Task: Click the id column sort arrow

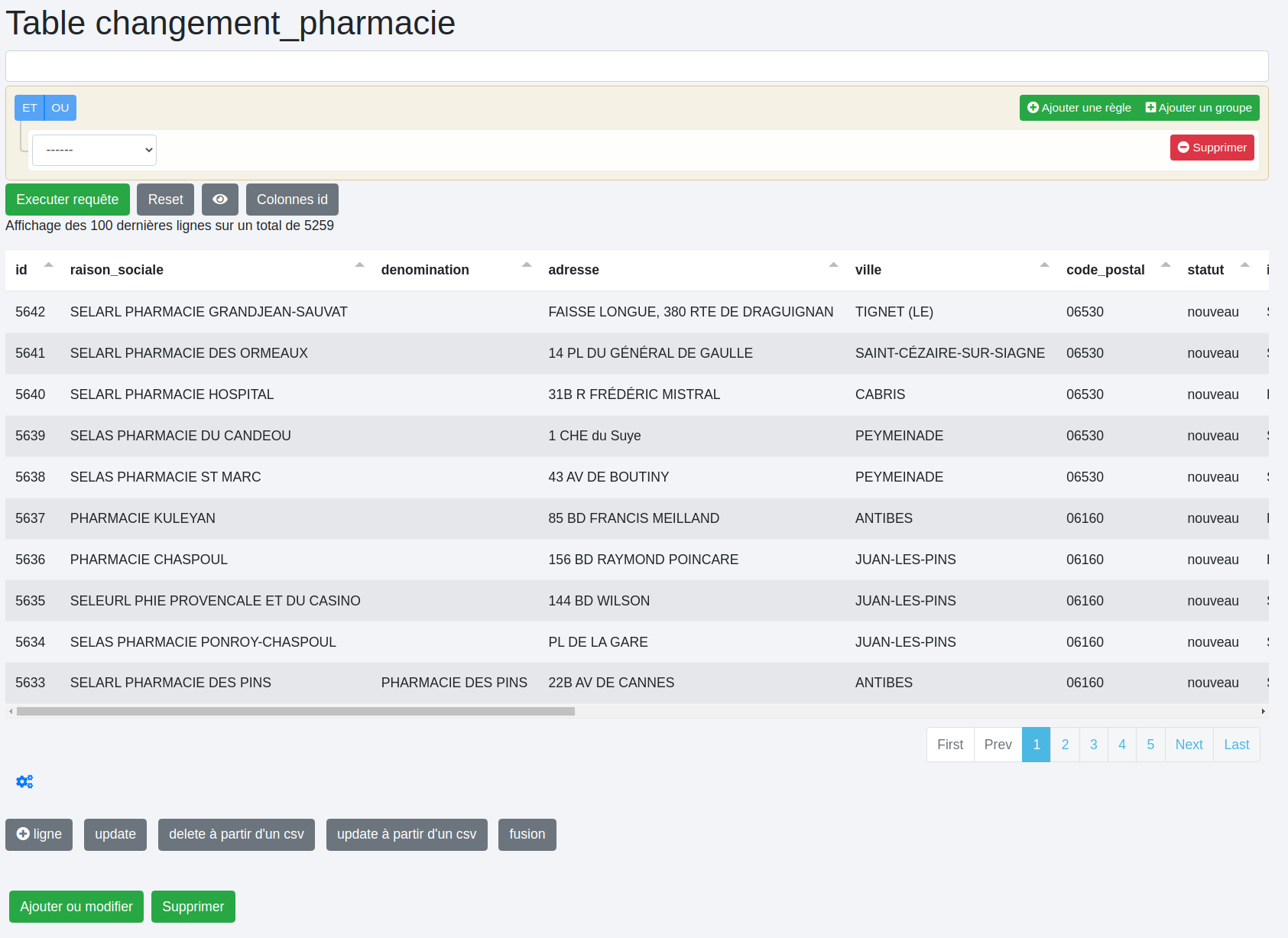Action: tap(48, 265)
